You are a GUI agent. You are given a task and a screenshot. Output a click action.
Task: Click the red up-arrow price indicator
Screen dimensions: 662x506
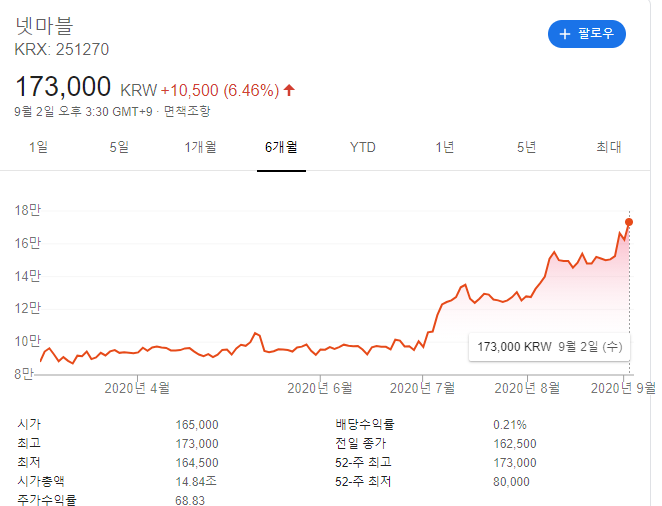289,90
